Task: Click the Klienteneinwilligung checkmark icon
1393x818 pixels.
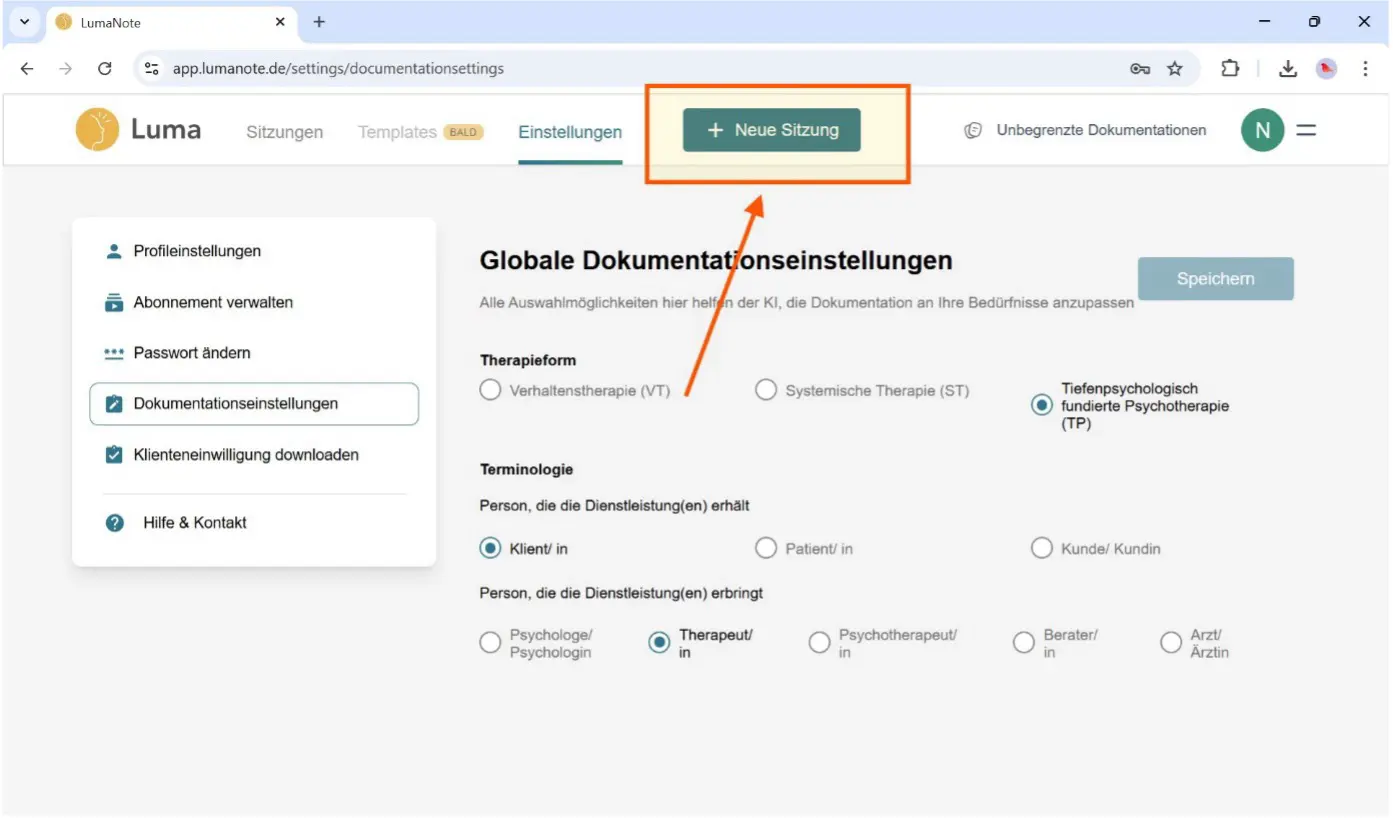Action: click(x=113, y=454)
